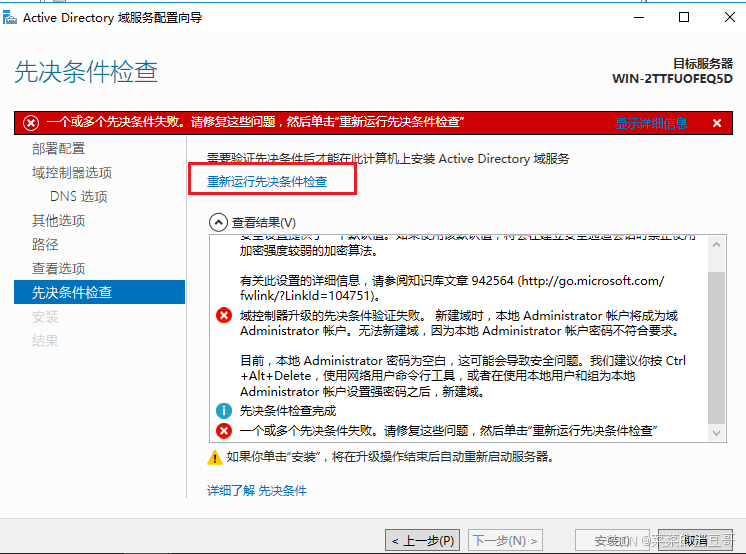Collapse the 查看结果(V) section chevron

(218, 222)
